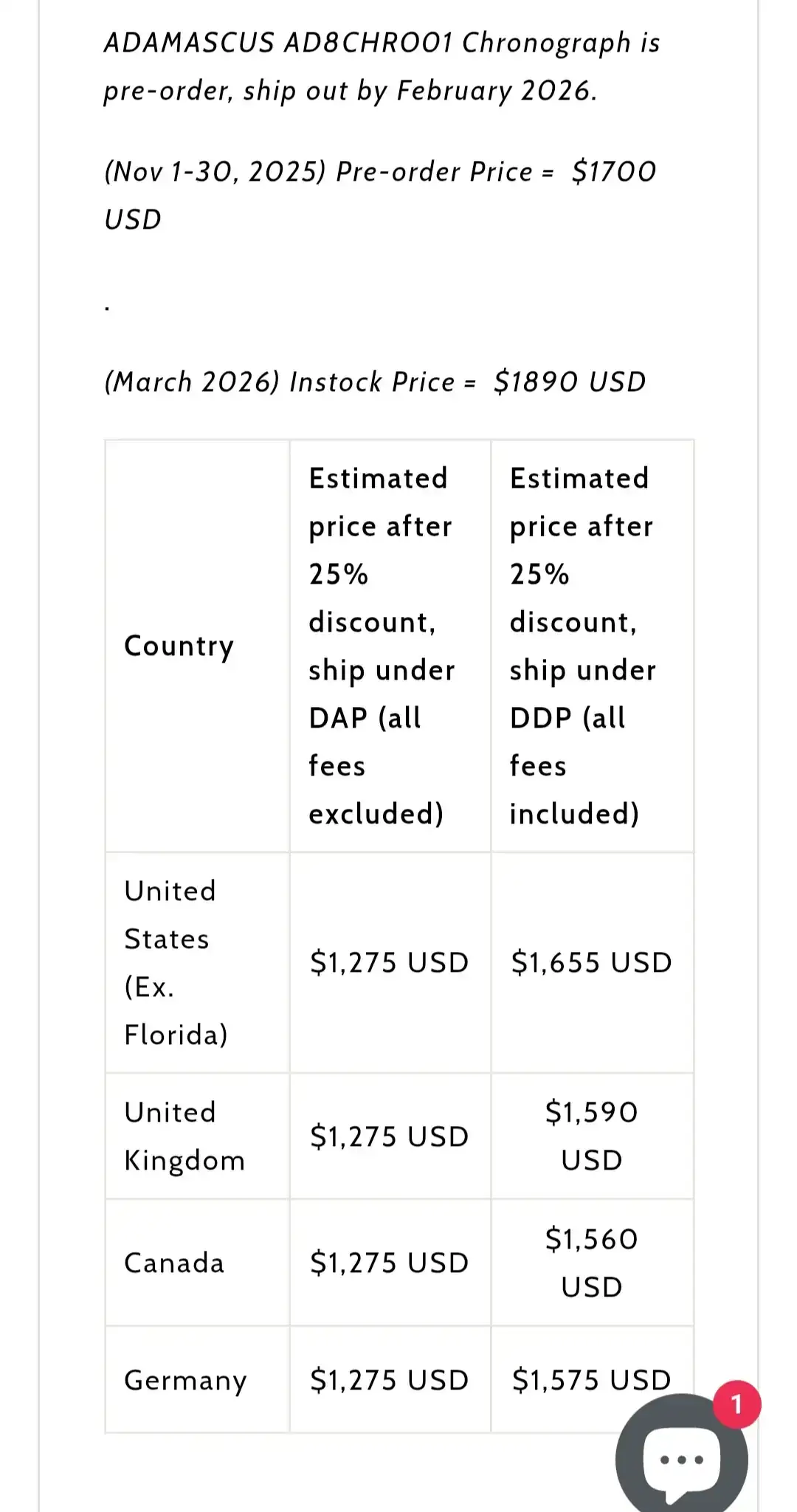Click the DAP fees excluded column header

click(382, 646)
